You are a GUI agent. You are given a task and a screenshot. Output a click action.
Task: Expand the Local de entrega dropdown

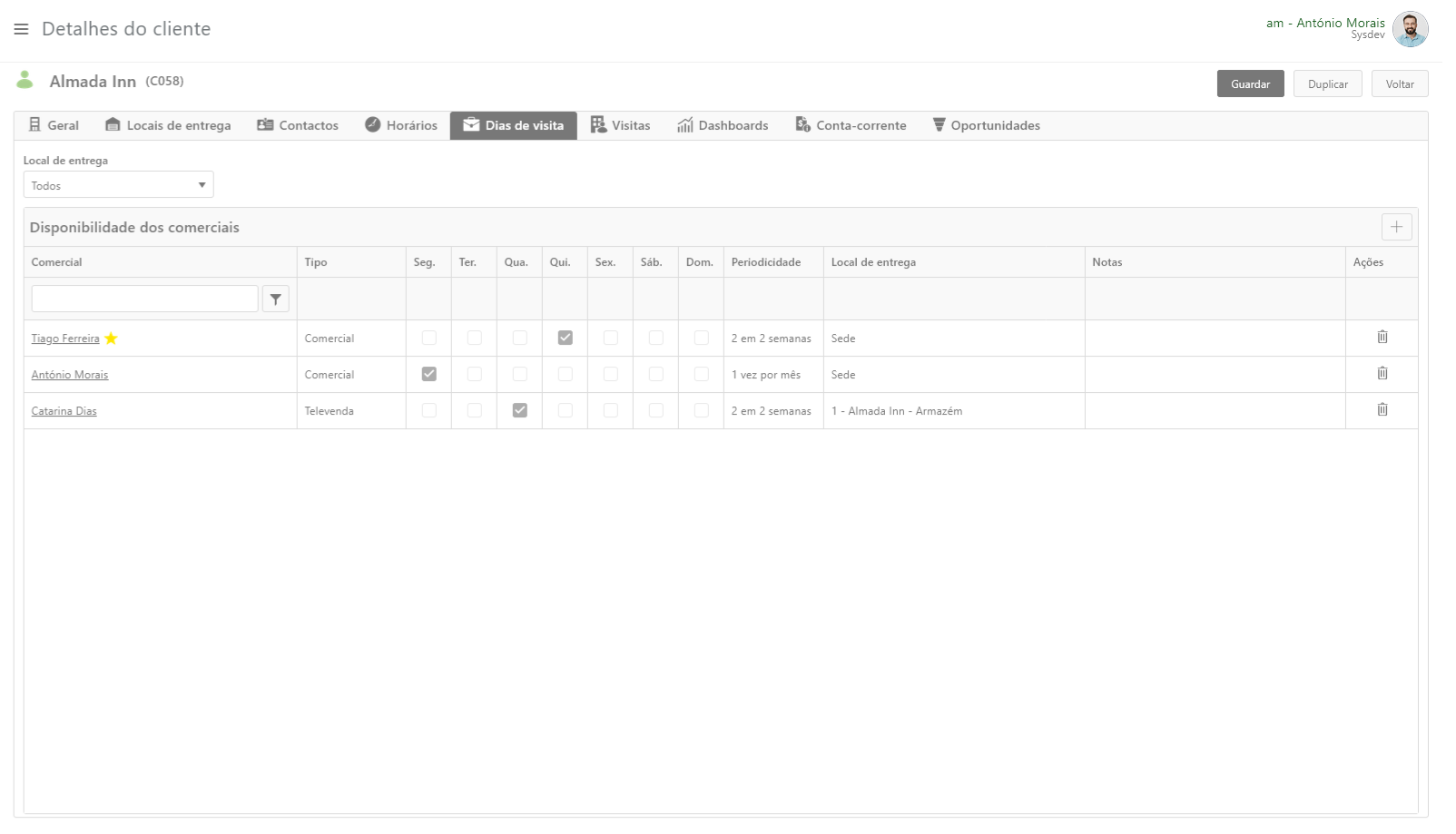click(118, 185)
